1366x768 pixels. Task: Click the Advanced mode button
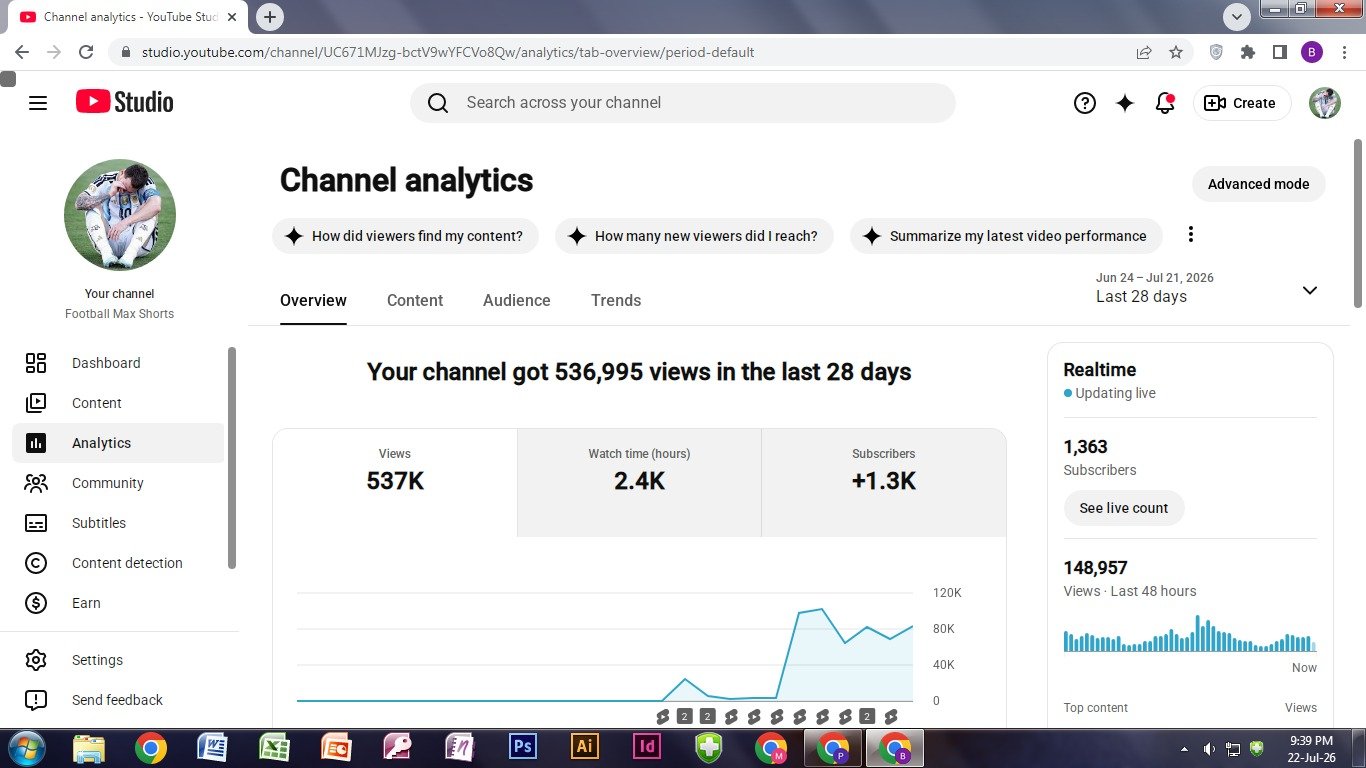coord(1258,184)
